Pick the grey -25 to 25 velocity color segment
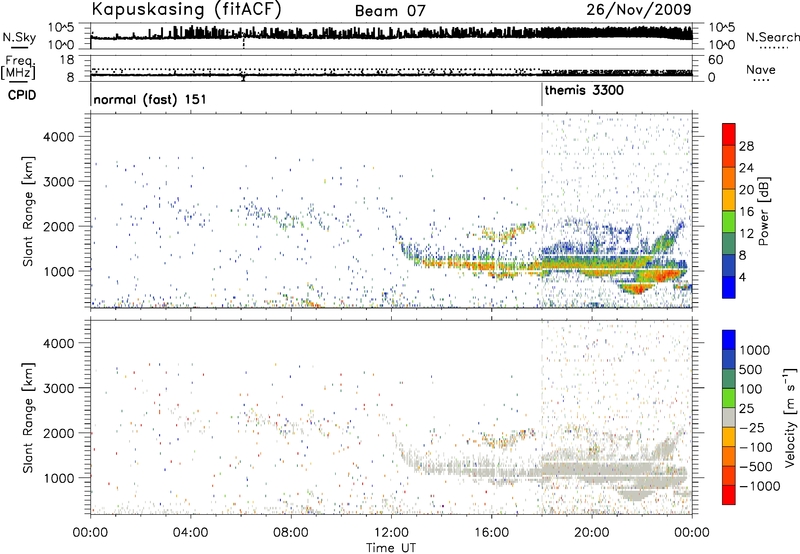 [729, 417]
